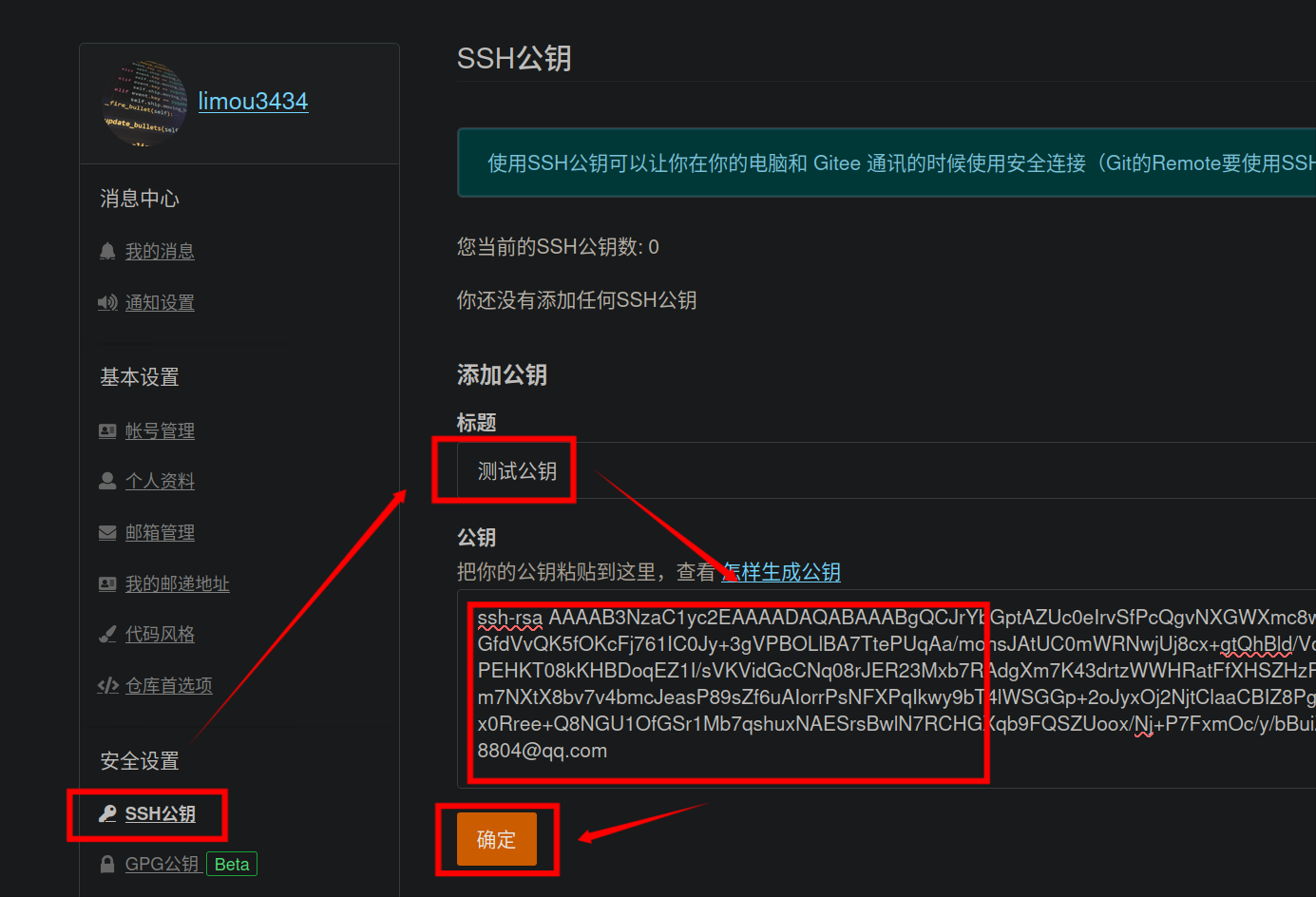Click the card icon beside 我的邮递地址

(x=107, y=584)
